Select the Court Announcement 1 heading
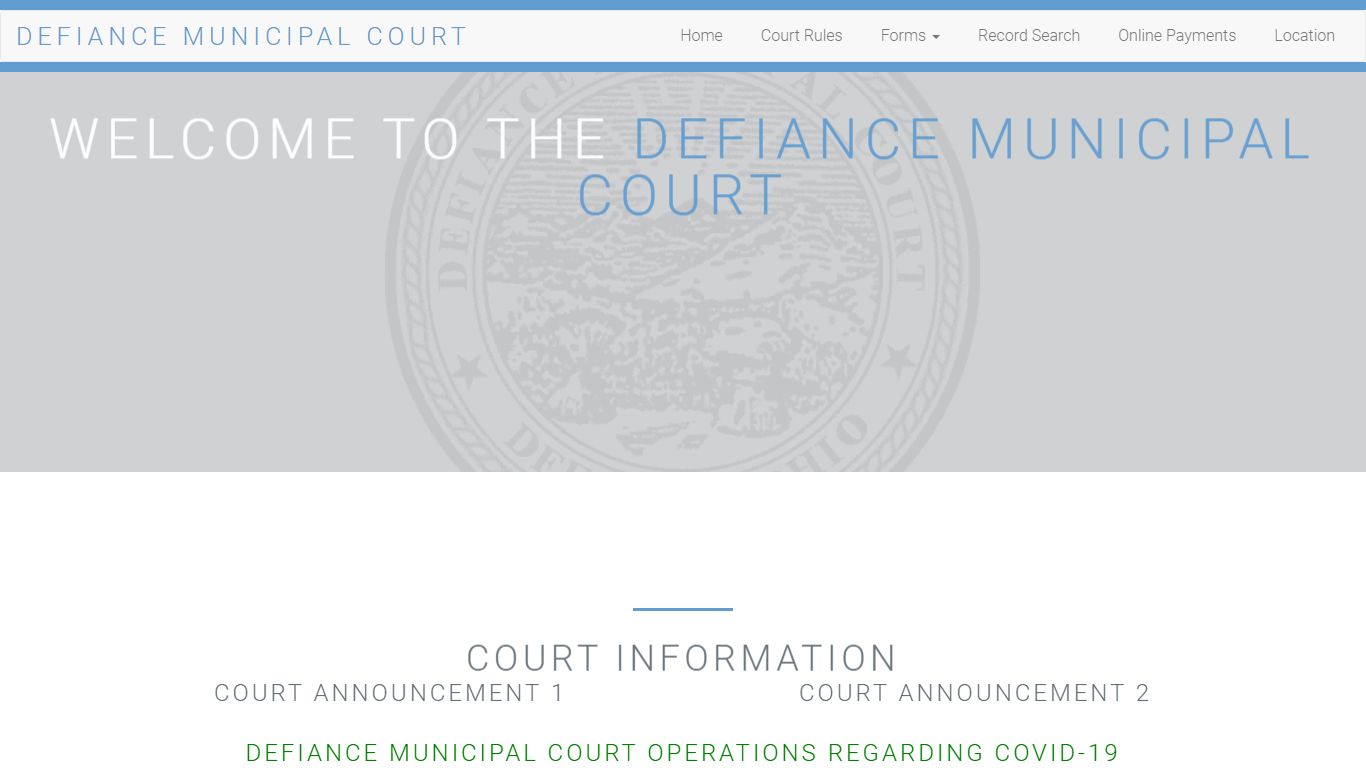Screen dimensions: 1366x768 (390, 693)
